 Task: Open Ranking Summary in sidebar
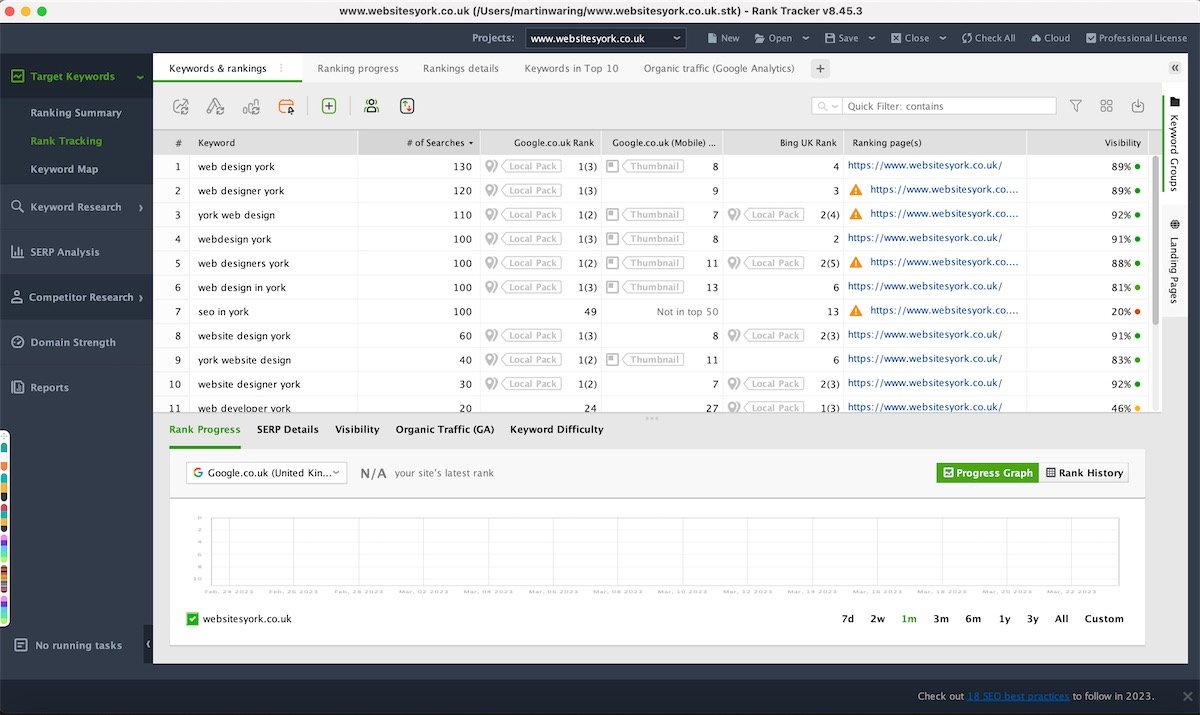(x=76, y=113)
